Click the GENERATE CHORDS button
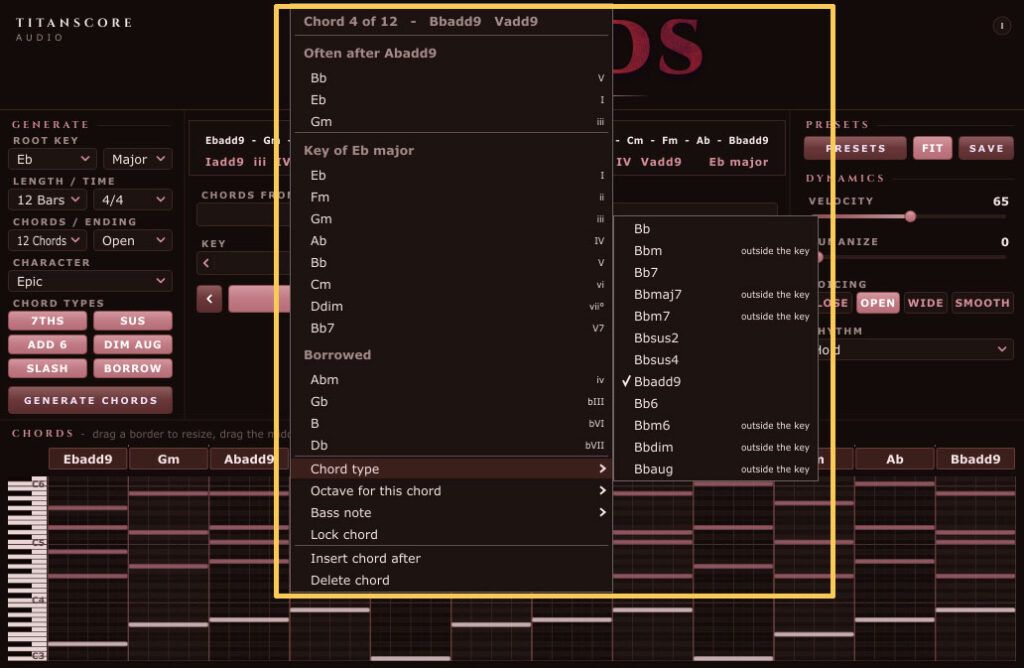This screenshot has width=1024, height=668. pos(90,400)
